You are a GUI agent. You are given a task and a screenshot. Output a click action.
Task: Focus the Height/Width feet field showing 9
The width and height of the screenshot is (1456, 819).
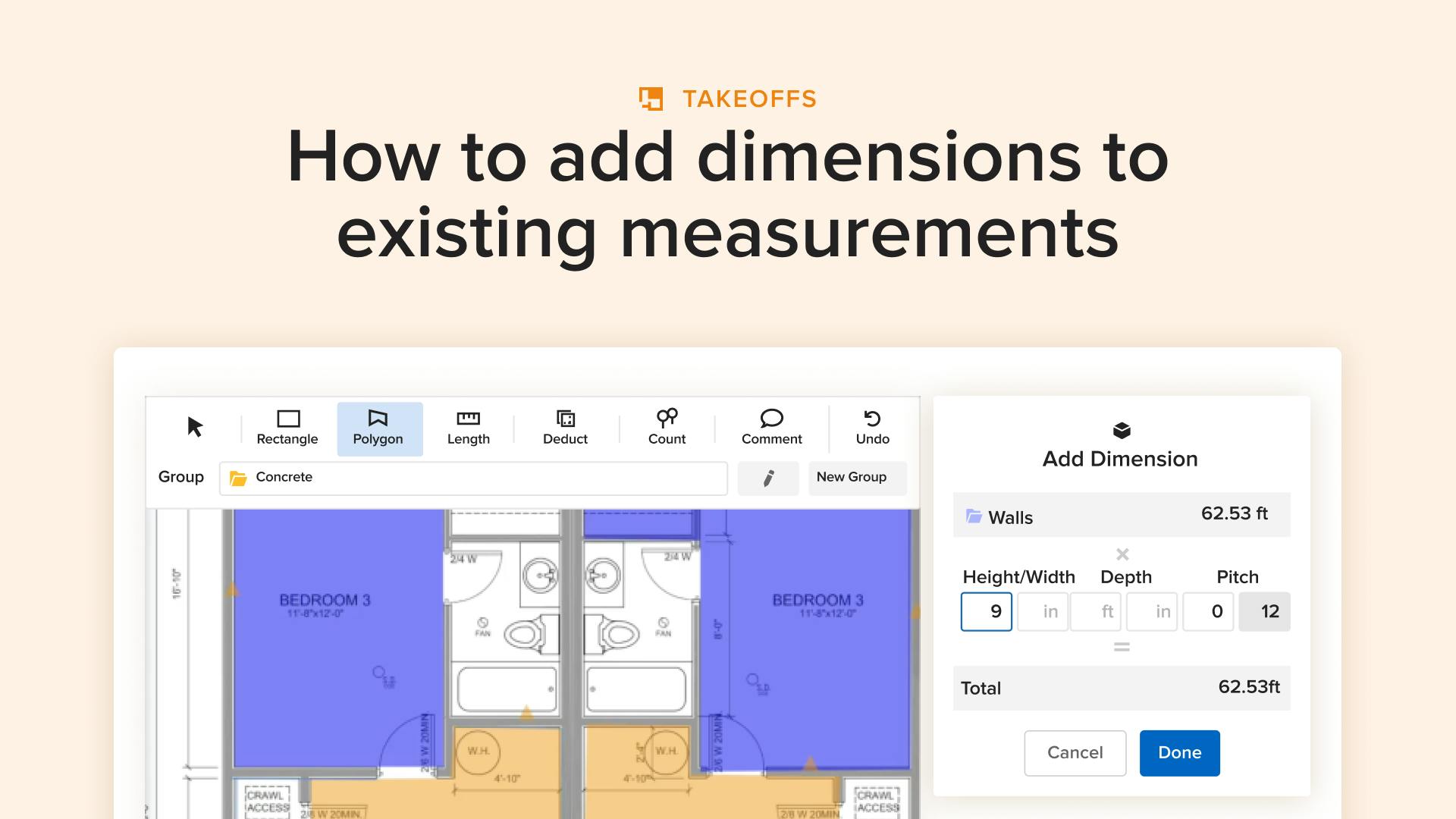click(x=986, y=612)
